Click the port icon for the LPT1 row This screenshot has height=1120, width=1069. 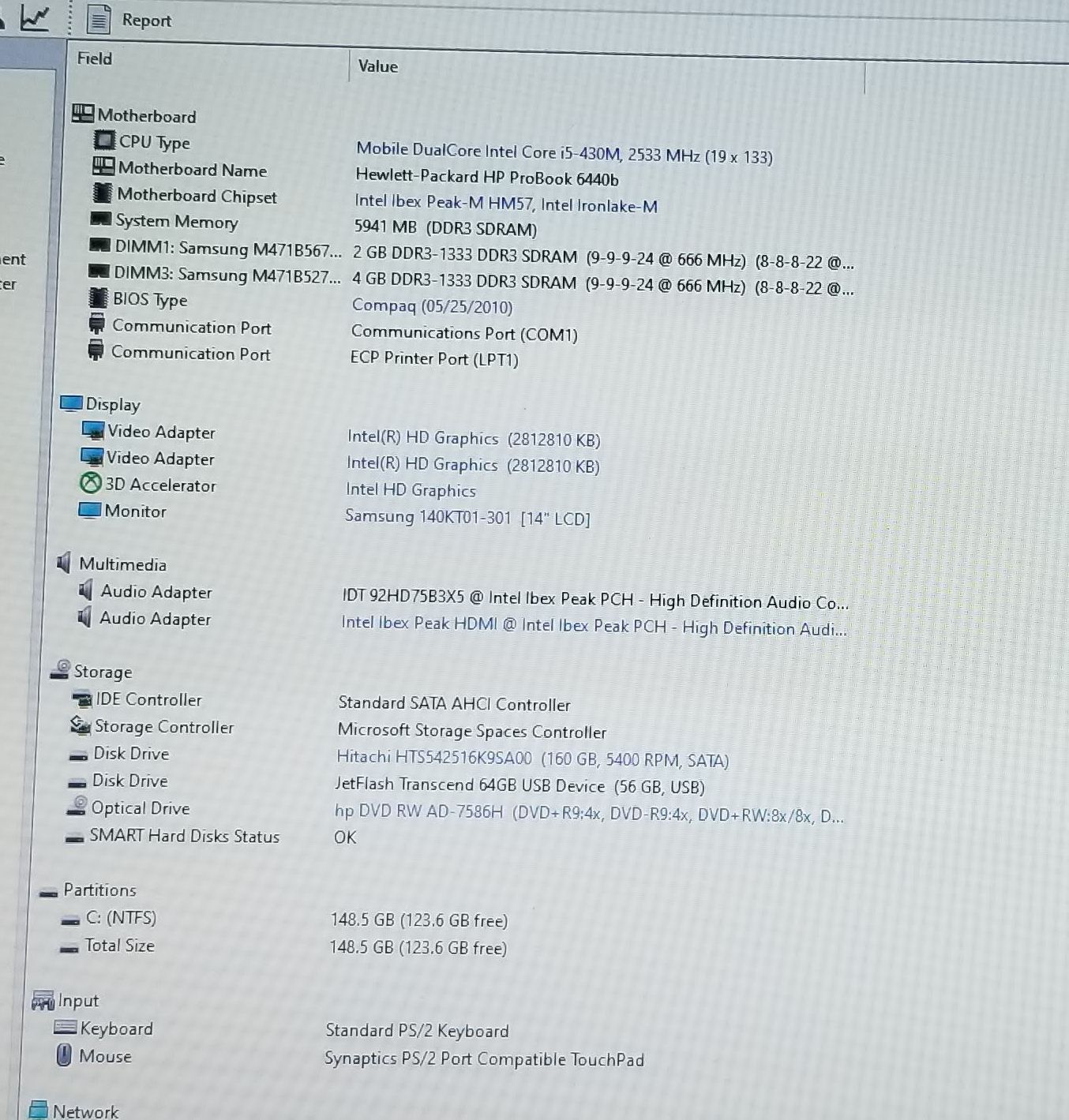point(96,350)
